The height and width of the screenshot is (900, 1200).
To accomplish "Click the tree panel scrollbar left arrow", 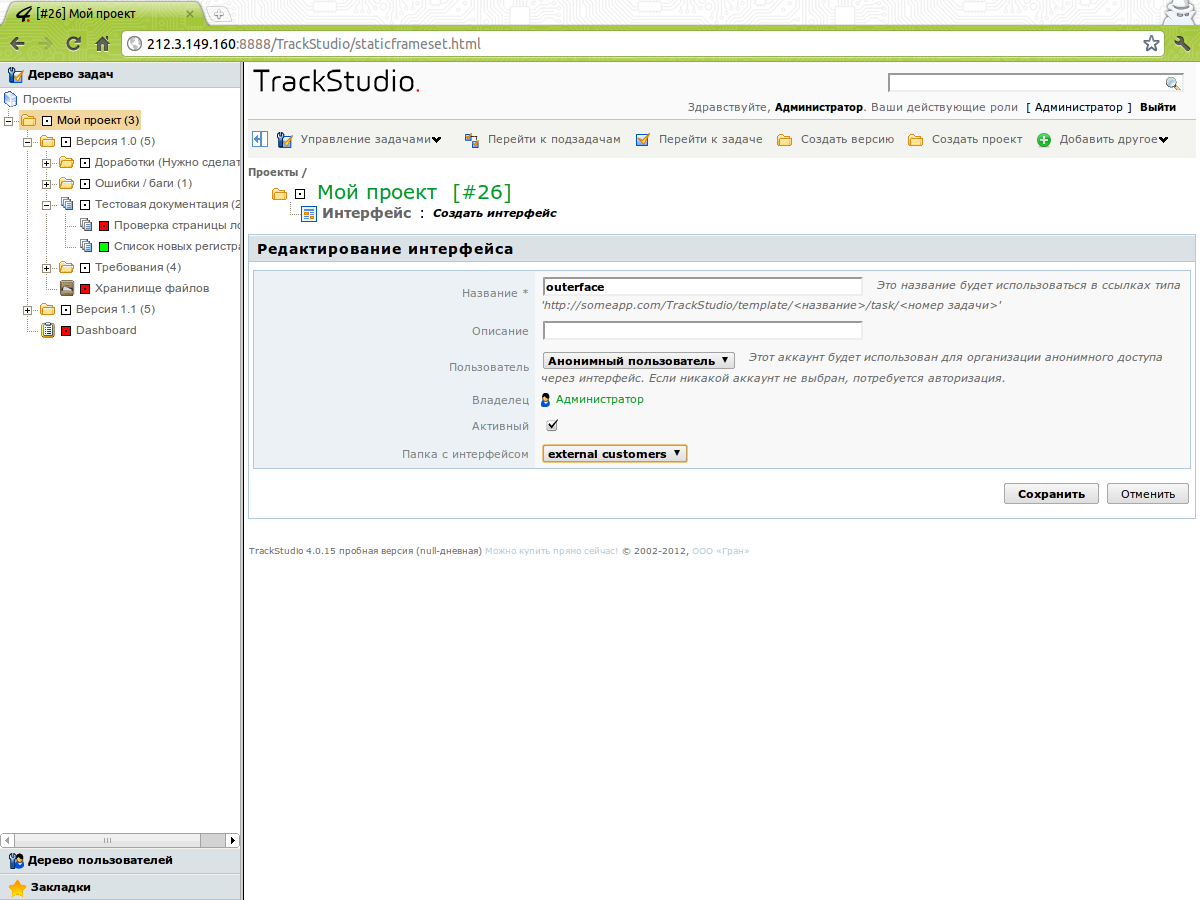I will [x=7, y=840].
